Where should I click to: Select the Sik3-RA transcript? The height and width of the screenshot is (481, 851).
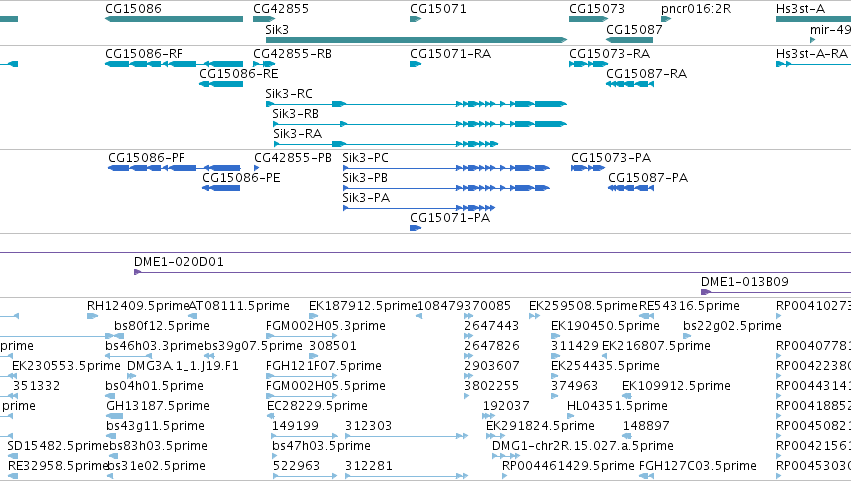pos(386,144)
